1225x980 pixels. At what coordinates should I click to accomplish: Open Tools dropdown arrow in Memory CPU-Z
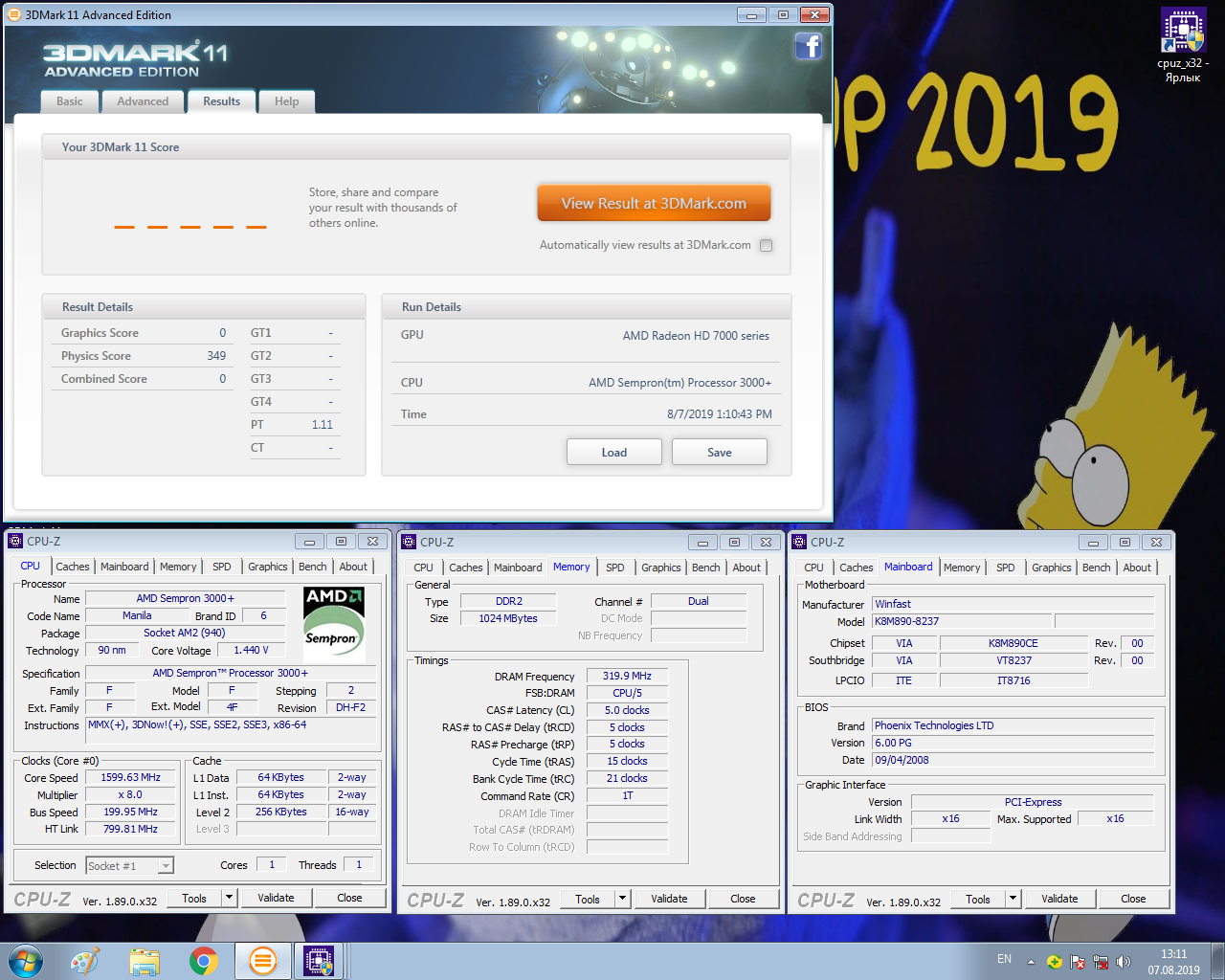click(x=622, y=899)
